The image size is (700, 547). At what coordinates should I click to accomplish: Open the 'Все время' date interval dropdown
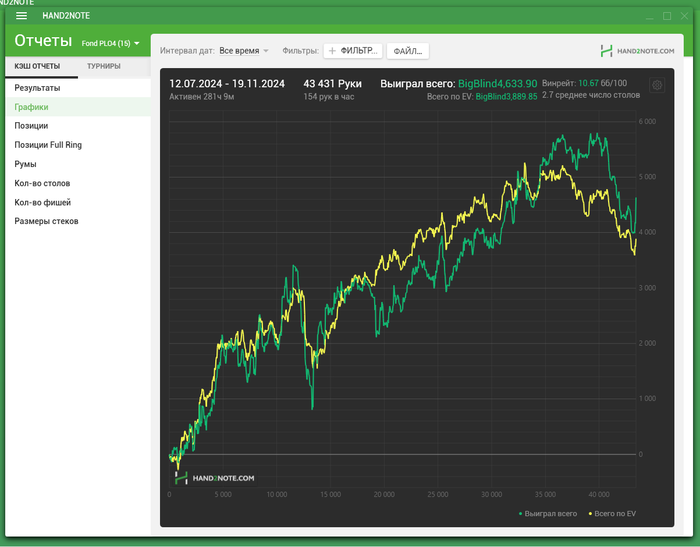(x=244, y=51)
